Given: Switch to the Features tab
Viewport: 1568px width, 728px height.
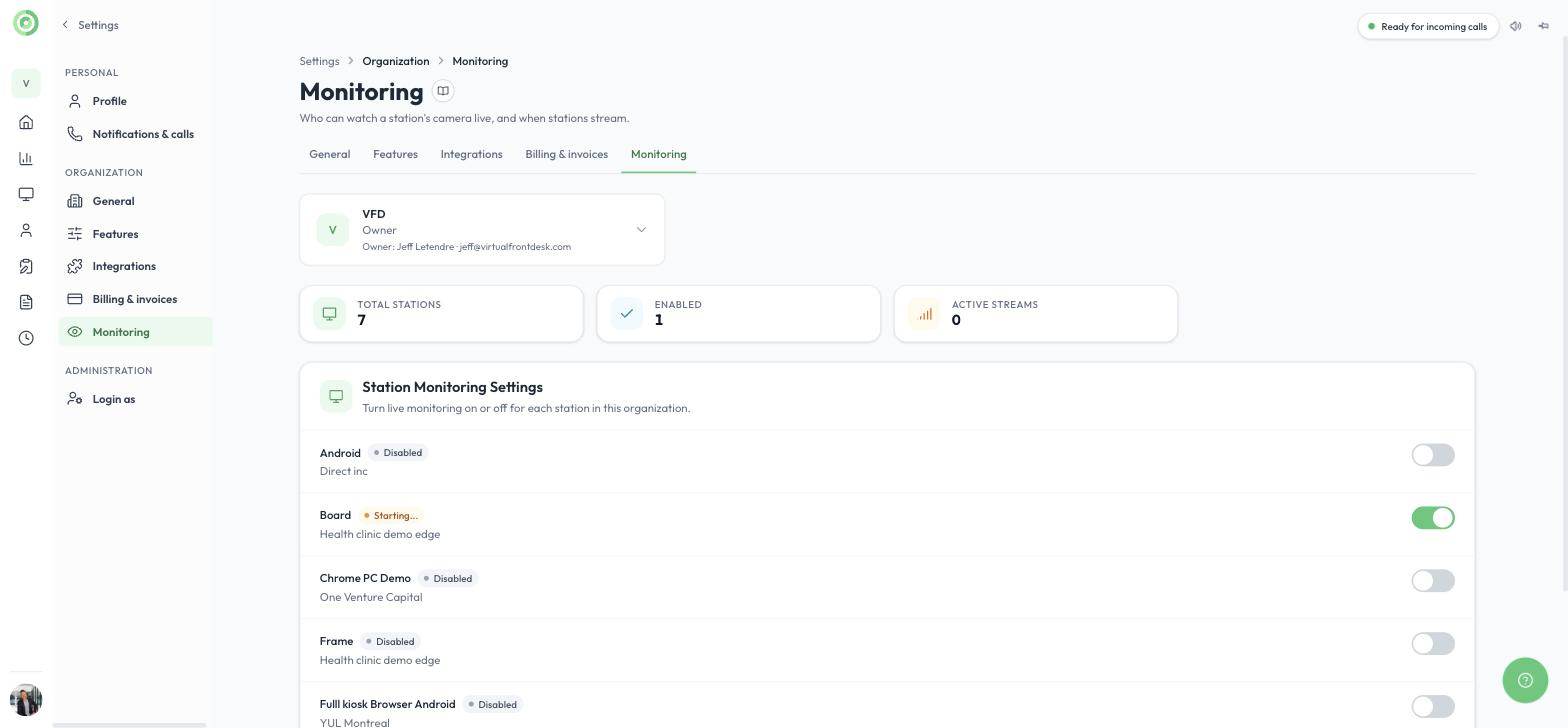Looking at the screenshot, I should pos(395,154).
